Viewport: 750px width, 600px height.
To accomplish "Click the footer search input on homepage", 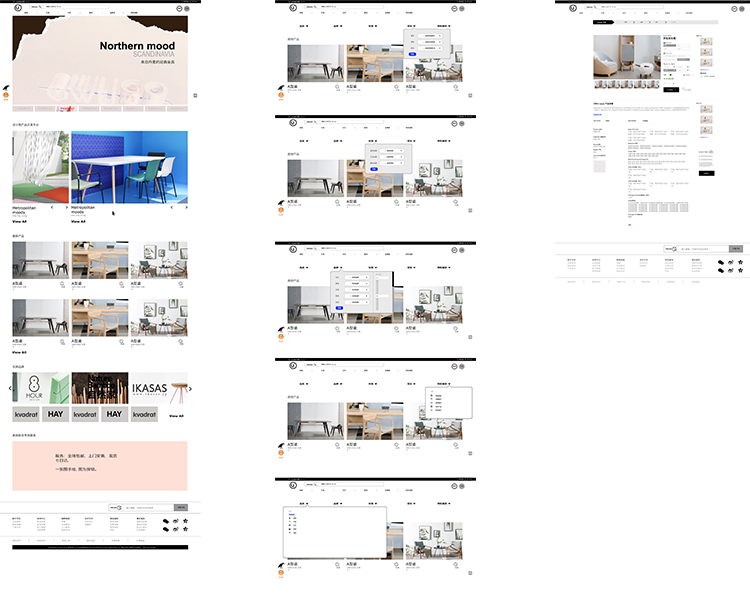I will [148, 507].
